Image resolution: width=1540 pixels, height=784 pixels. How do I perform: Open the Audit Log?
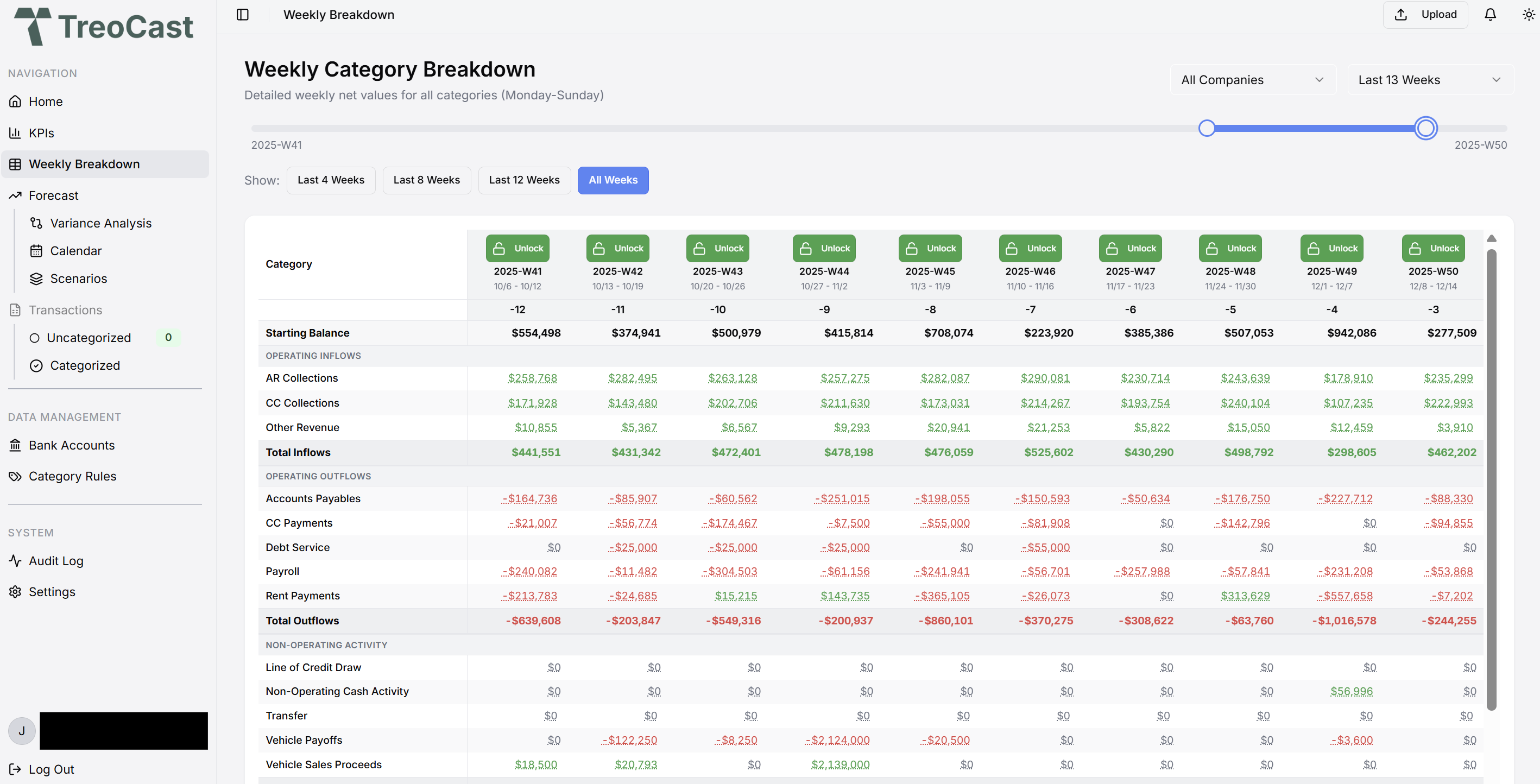pos(55,560)
